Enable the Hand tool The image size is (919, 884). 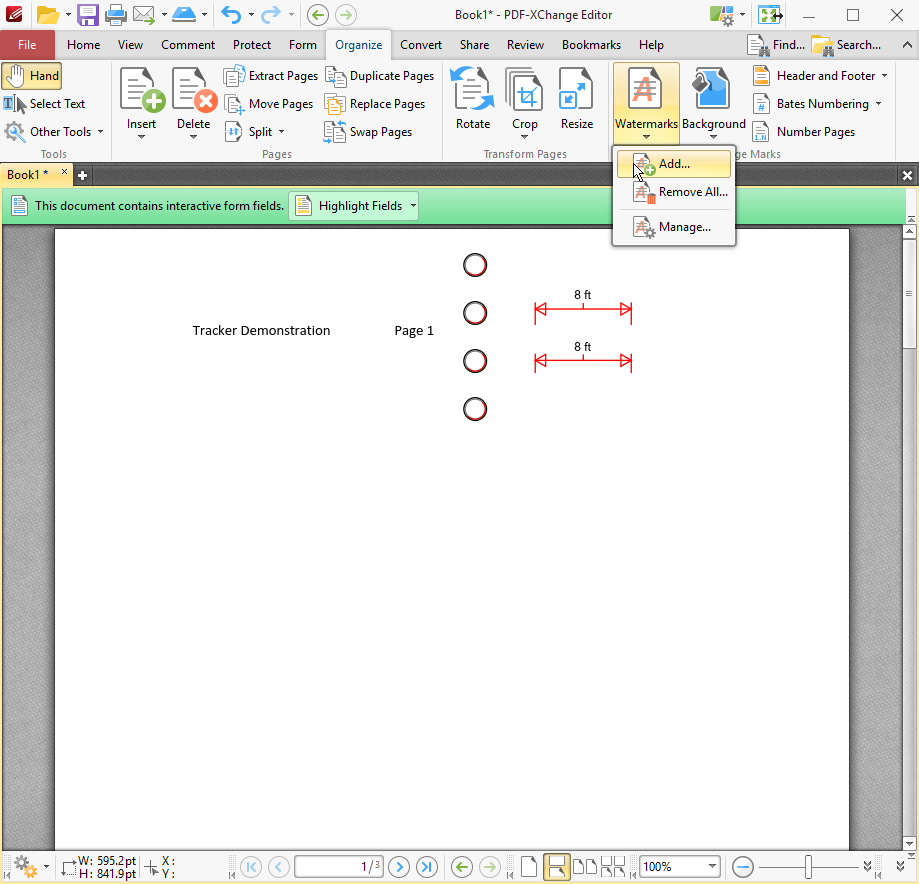(x=32, y=75)
